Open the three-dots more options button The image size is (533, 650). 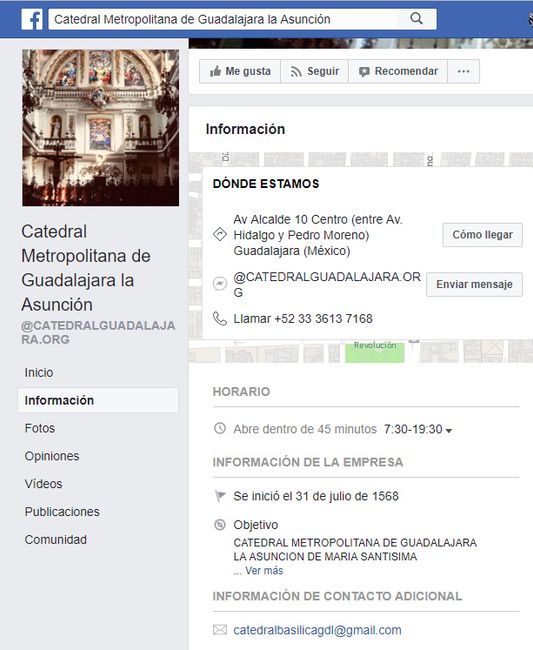pos(463,71)
